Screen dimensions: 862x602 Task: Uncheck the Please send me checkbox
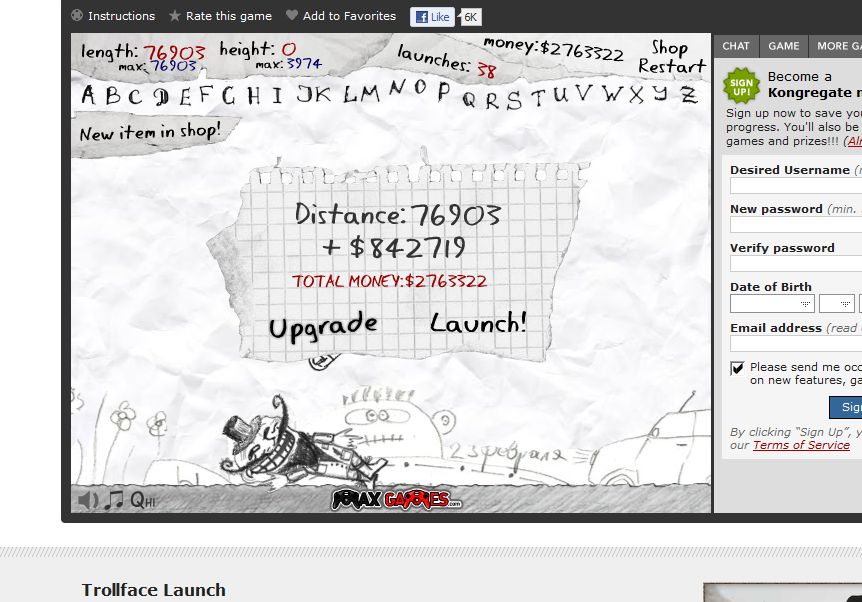738,368
